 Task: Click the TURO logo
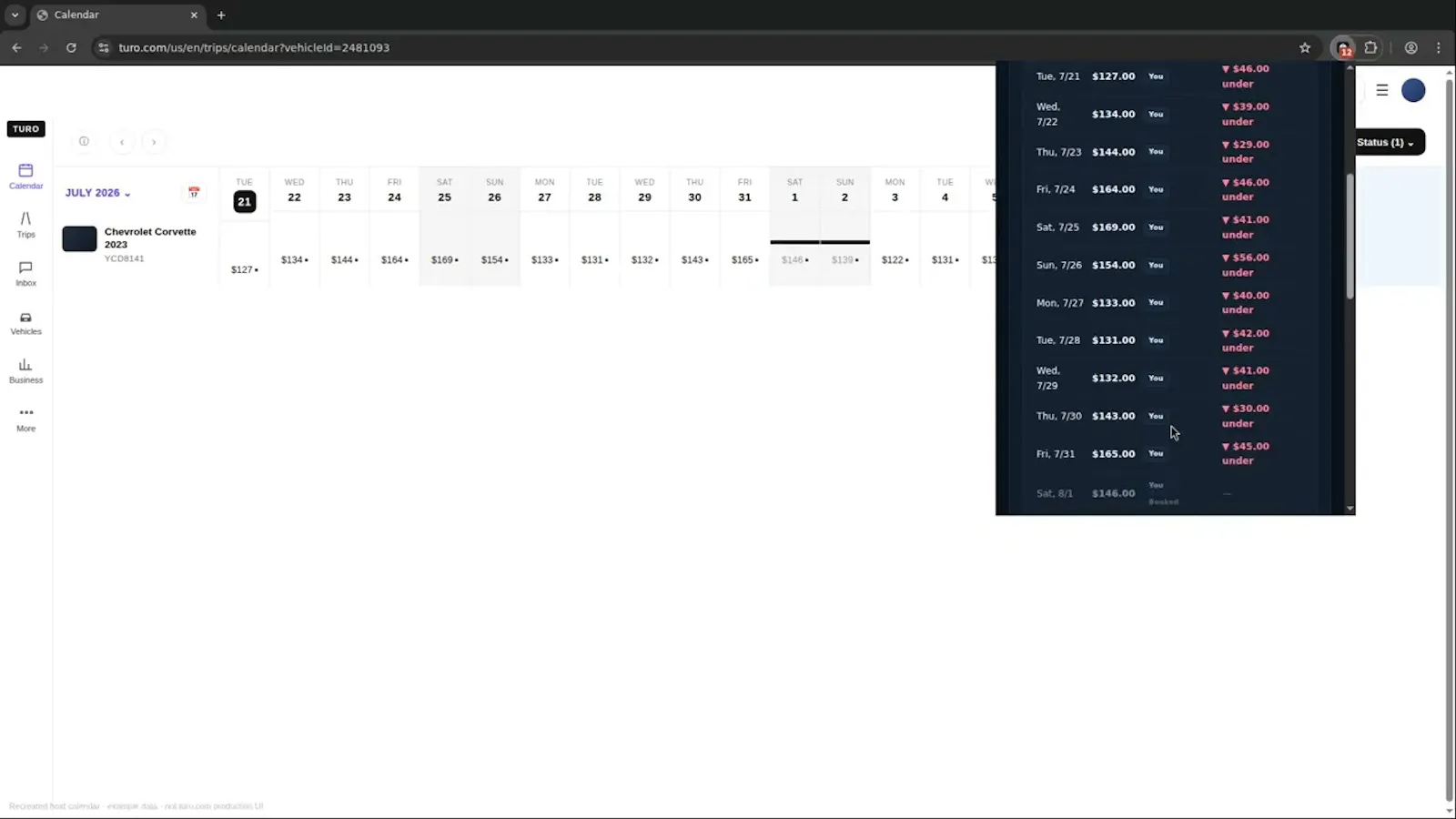(x=25, y=129)
